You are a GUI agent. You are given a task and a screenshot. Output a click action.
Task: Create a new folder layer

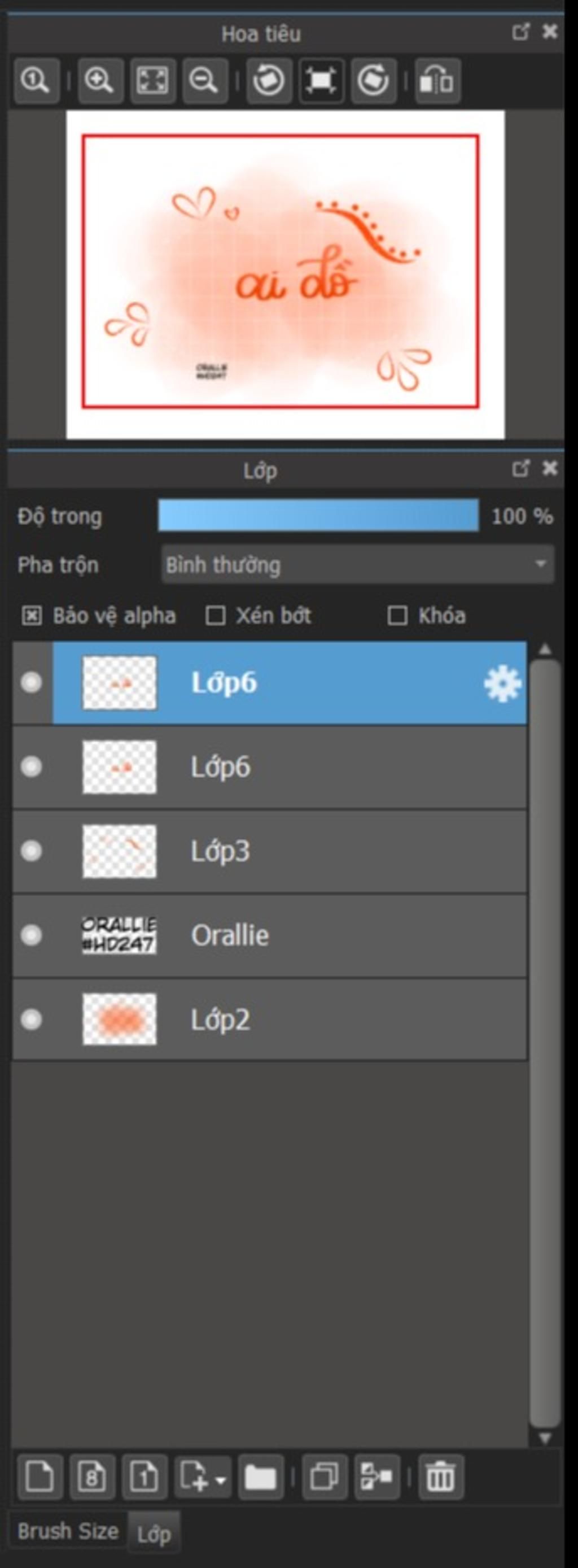[x=260, y=1476]
